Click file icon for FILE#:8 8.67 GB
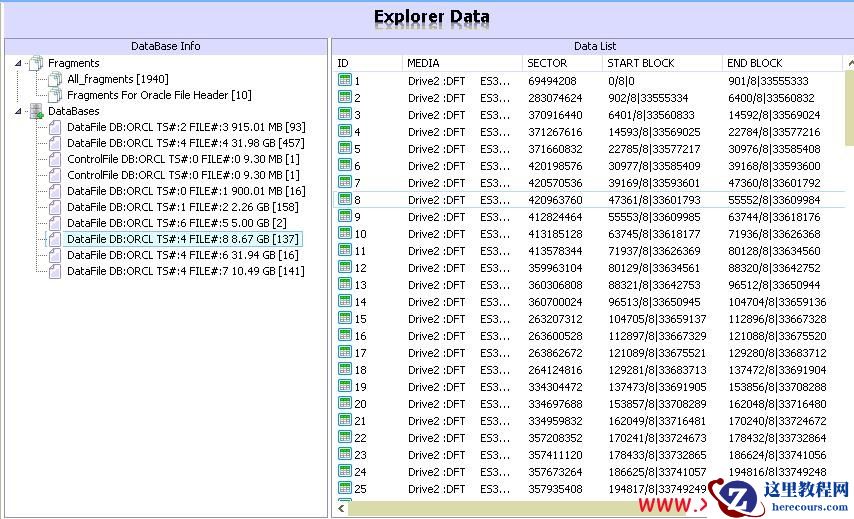The width and height of the screenshot is (854, 519). pyautogui.click(x=54, y=239)
